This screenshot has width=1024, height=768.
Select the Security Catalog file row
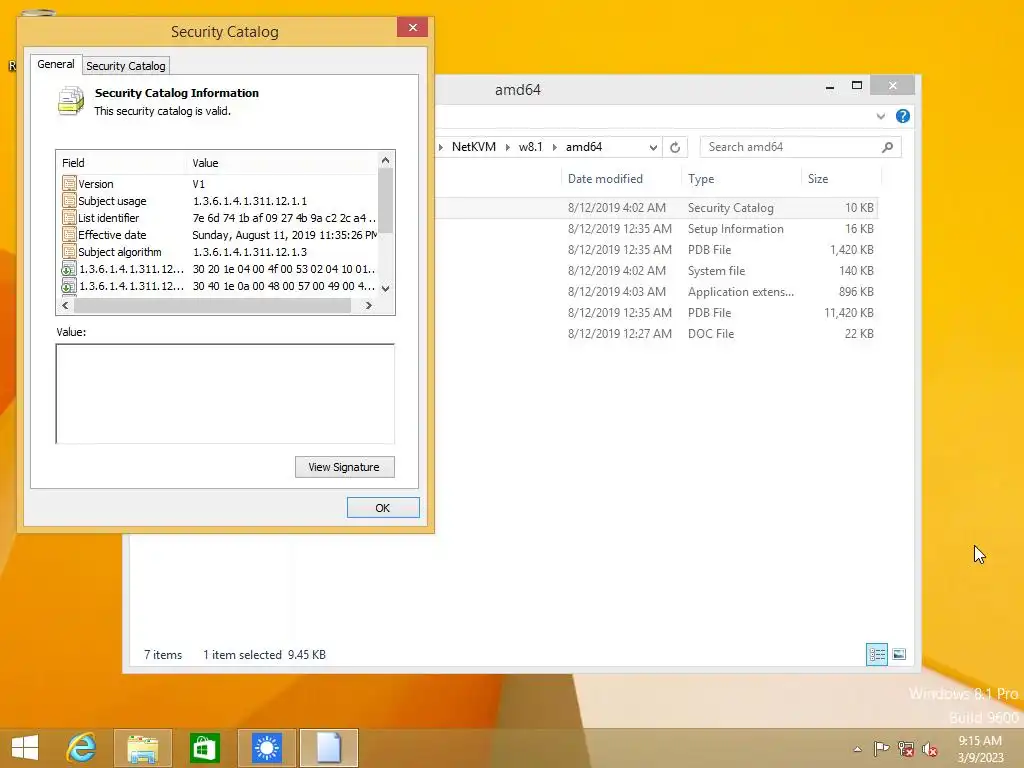(656, 208)
